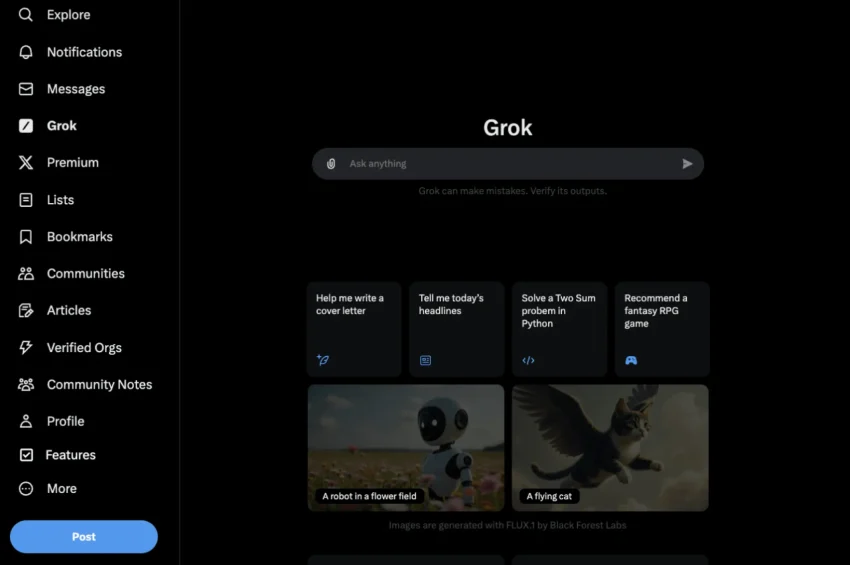Select Community Notes in sidebar
The image size is (850, 565).
pos(99,385)
